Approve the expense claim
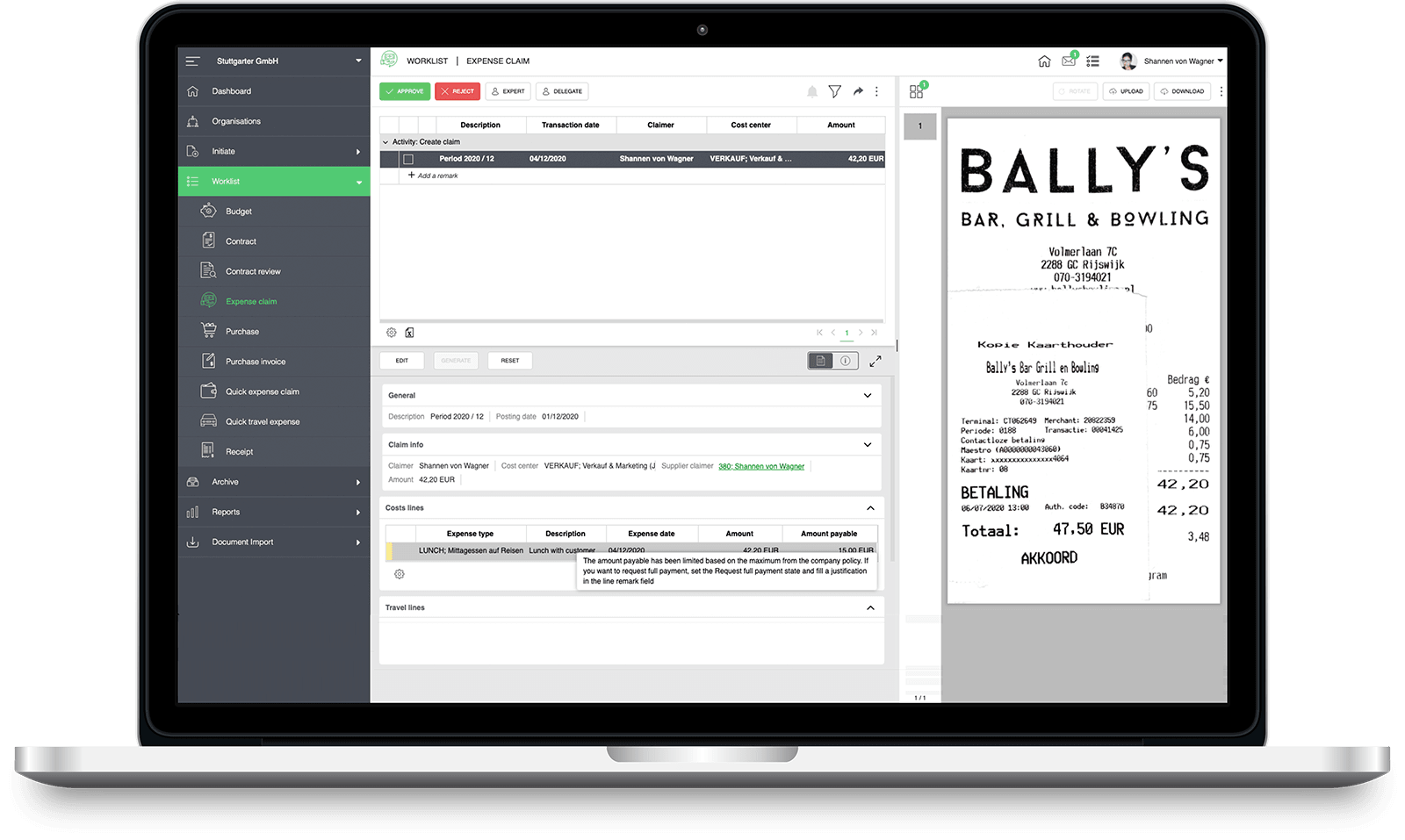 click(x=405, y=91)
